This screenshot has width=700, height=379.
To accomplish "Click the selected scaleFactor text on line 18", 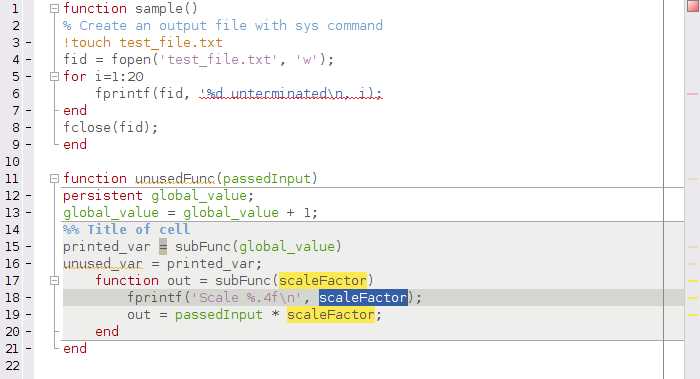I will 363,297.
